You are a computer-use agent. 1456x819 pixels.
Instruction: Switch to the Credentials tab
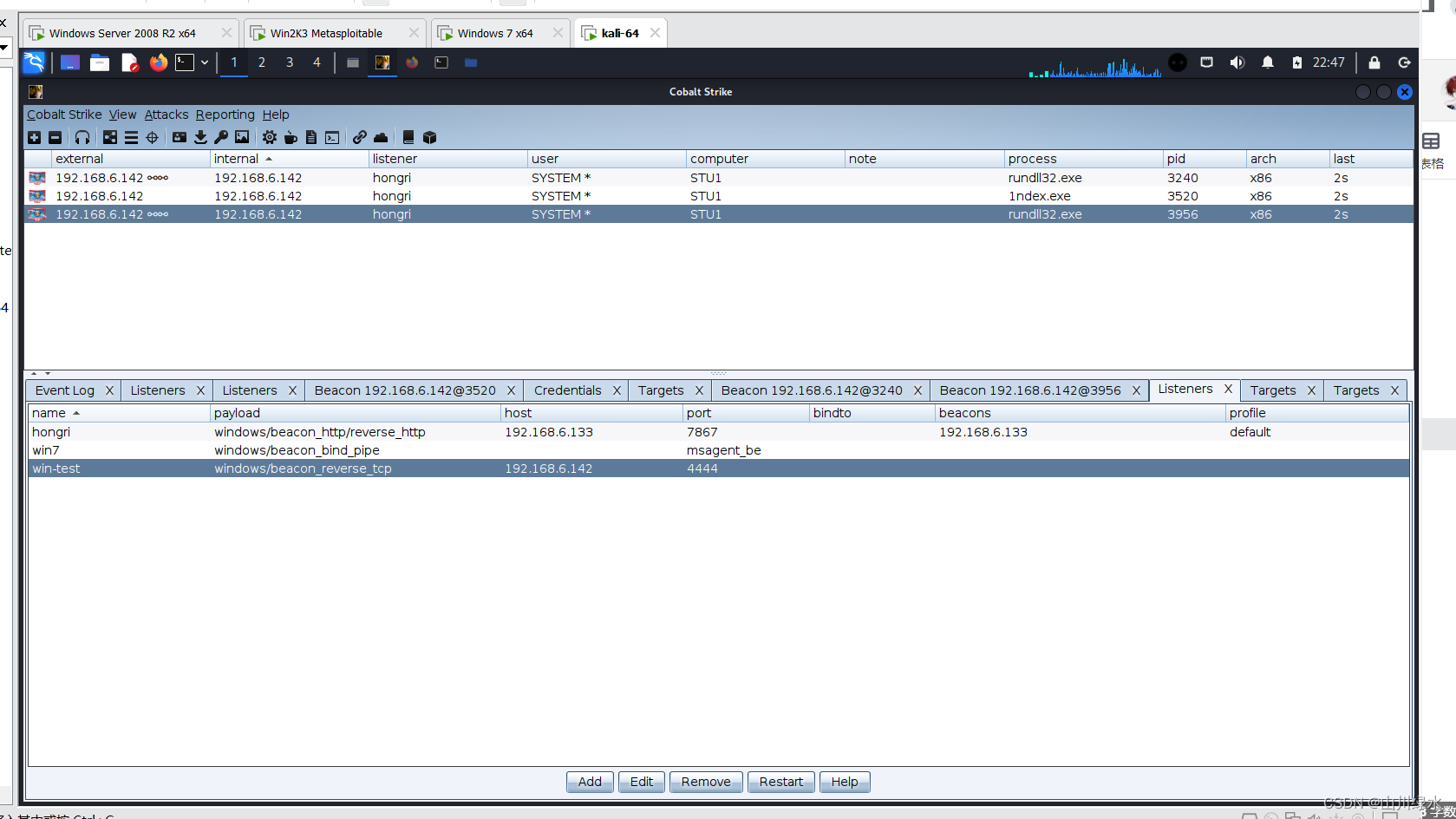pyautogui.click(x=568, y=390)
